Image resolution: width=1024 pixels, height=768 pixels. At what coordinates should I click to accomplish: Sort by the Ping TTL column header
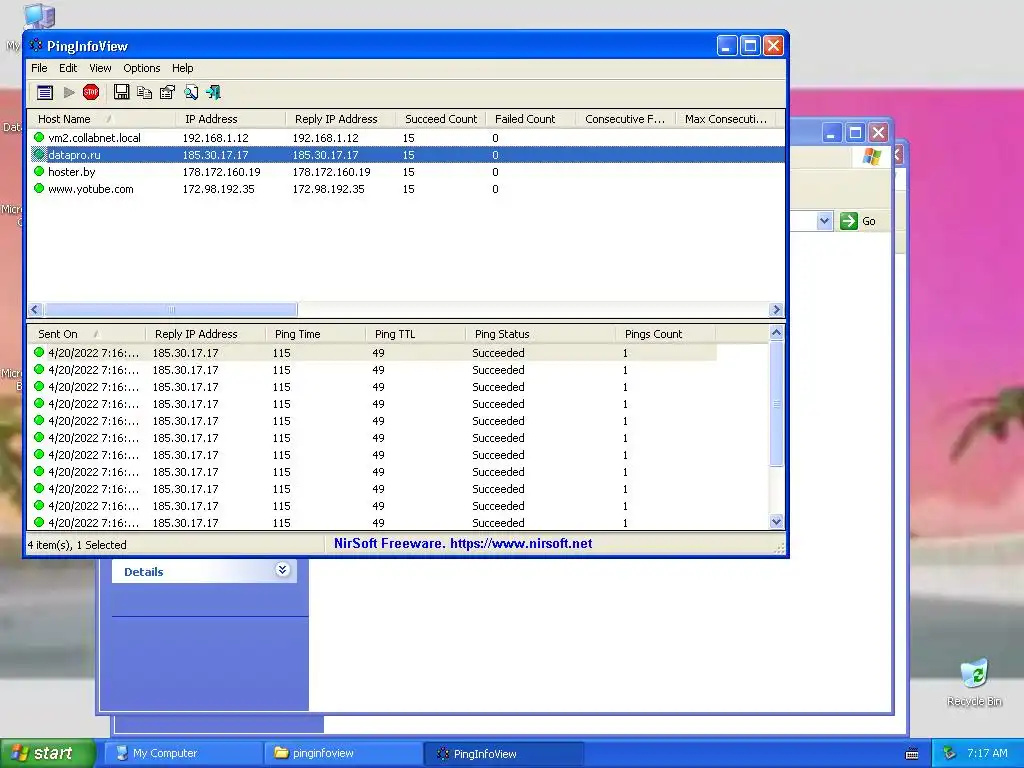tap(415, 334)
